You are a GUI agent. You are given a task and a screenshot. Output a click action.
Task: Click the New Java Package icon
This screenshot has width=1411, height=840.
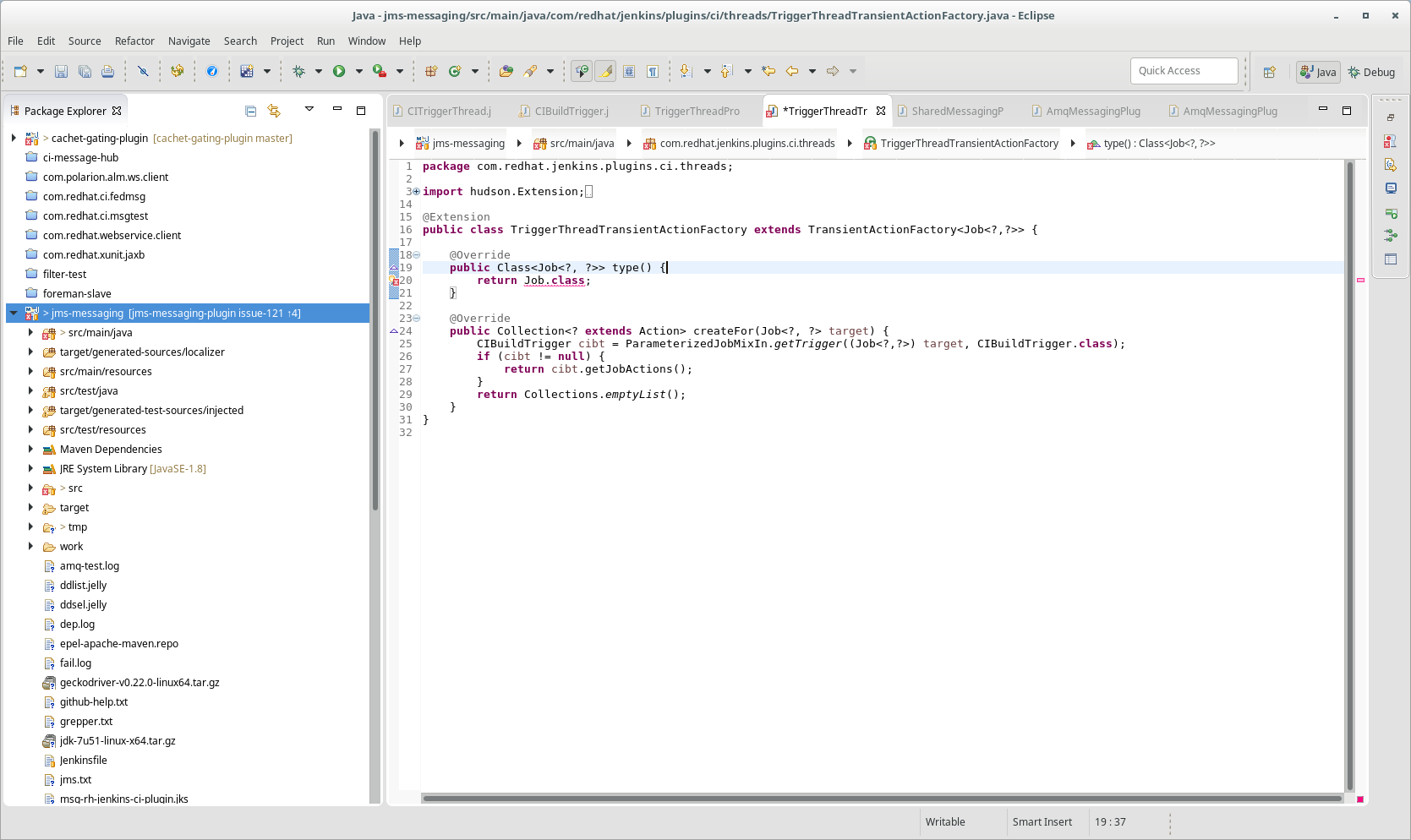tap(431, 72)
